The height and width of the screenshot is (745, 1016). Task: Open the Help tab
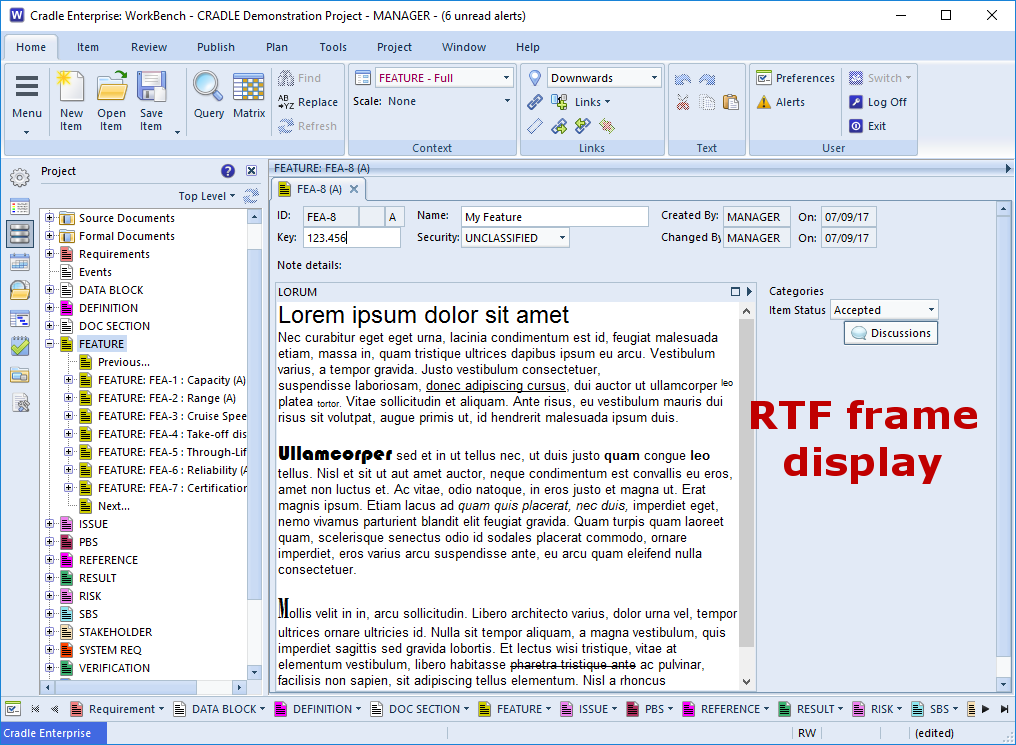[x=527, y=47]
